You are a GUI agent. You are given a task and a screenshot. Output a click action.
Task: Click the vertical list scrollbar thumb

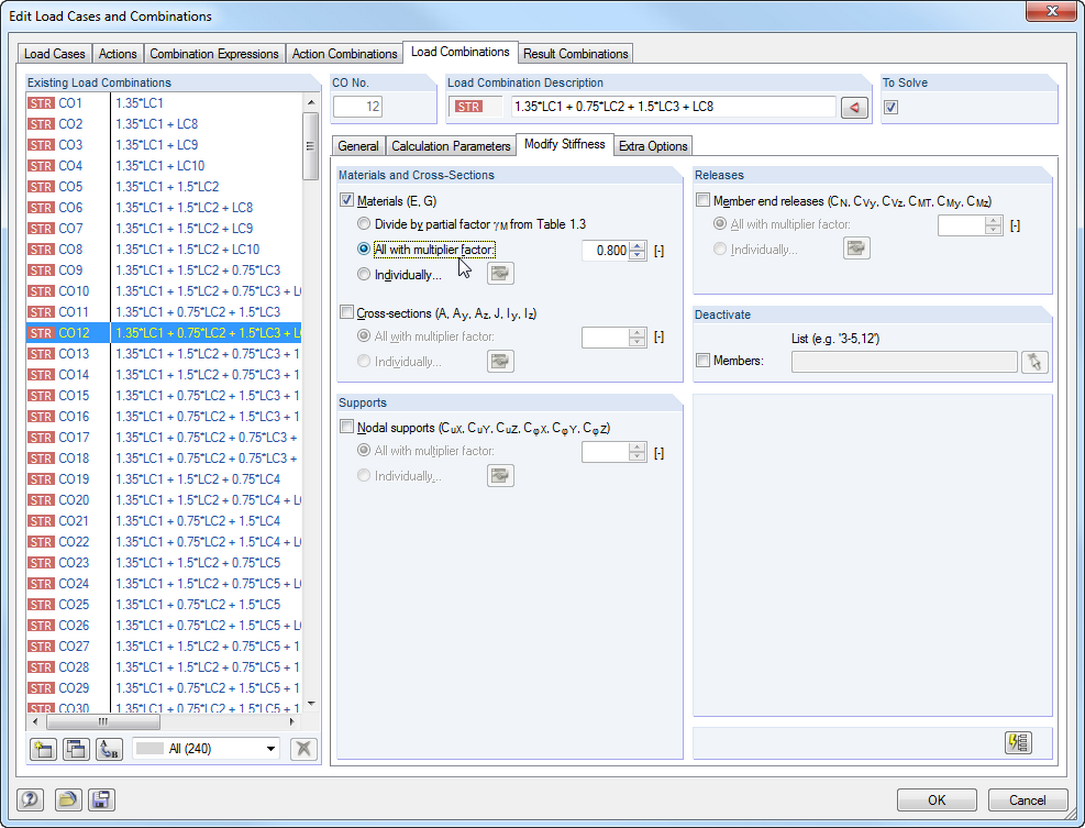(311, 145)
